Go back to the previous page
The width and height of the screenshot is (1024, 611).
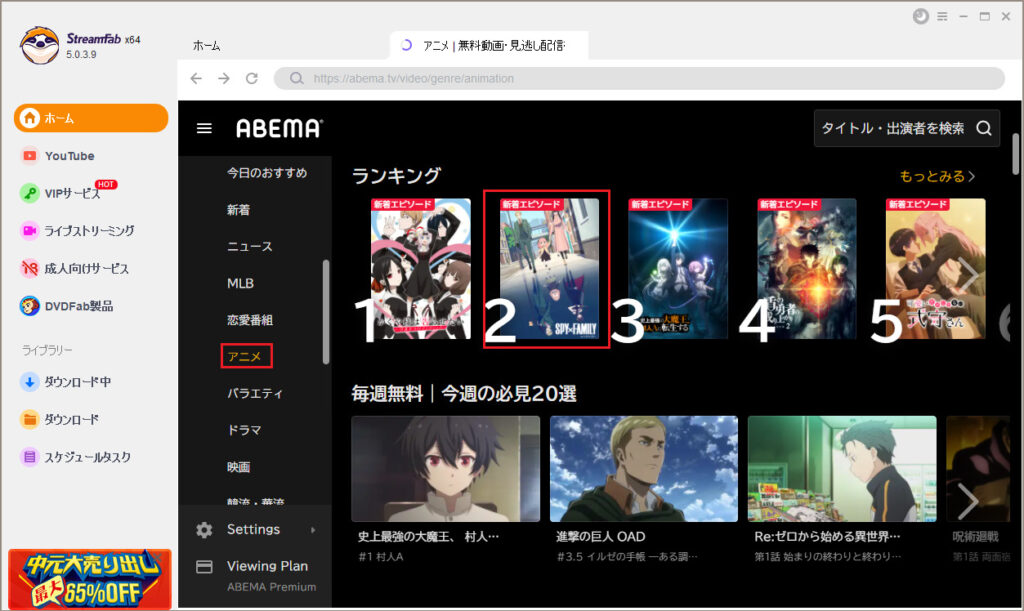tap(196, 78)
